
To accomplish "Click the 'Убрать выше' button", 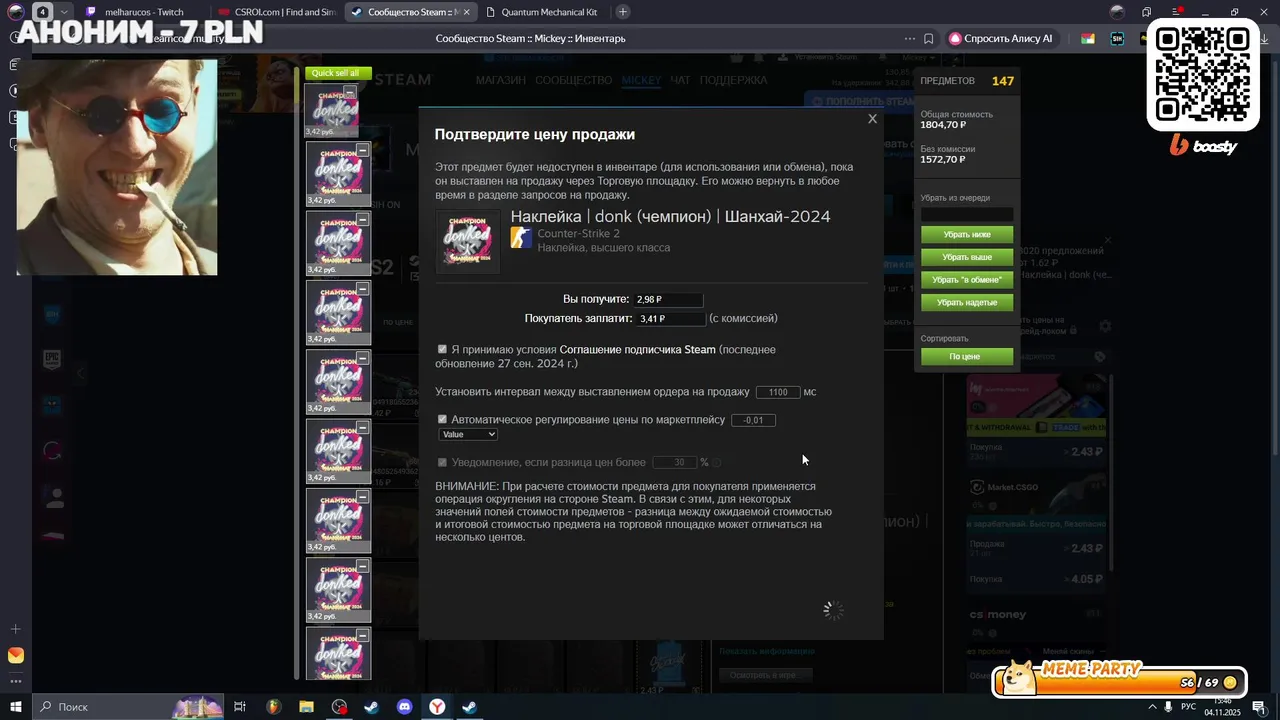I will click(967, 257).
